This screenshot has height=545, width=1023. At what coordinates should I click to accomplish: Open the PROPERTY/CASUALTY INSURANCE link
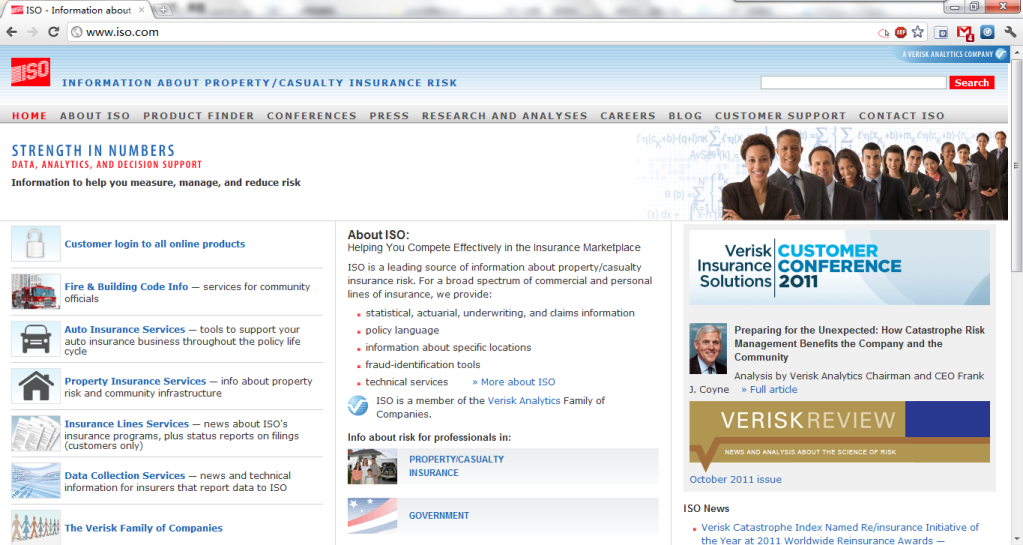click(x=457, y=466)
